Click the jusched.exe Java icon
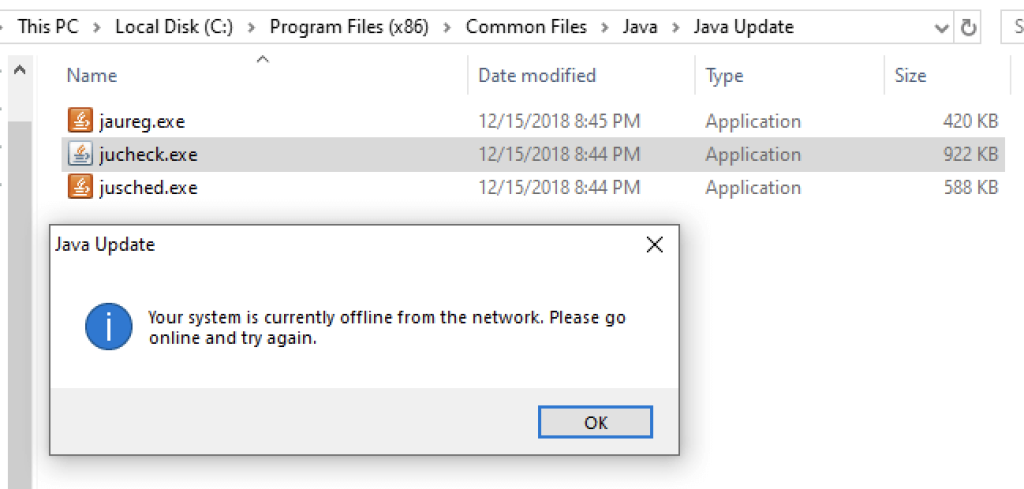This screenshot has width=1024, height=489. pyautogui.click(x=80, y=187)
